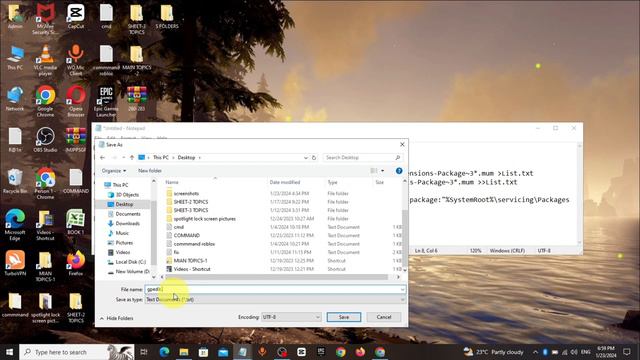
Task: Select Downloads in navigation pane
Action: point(127,224)
